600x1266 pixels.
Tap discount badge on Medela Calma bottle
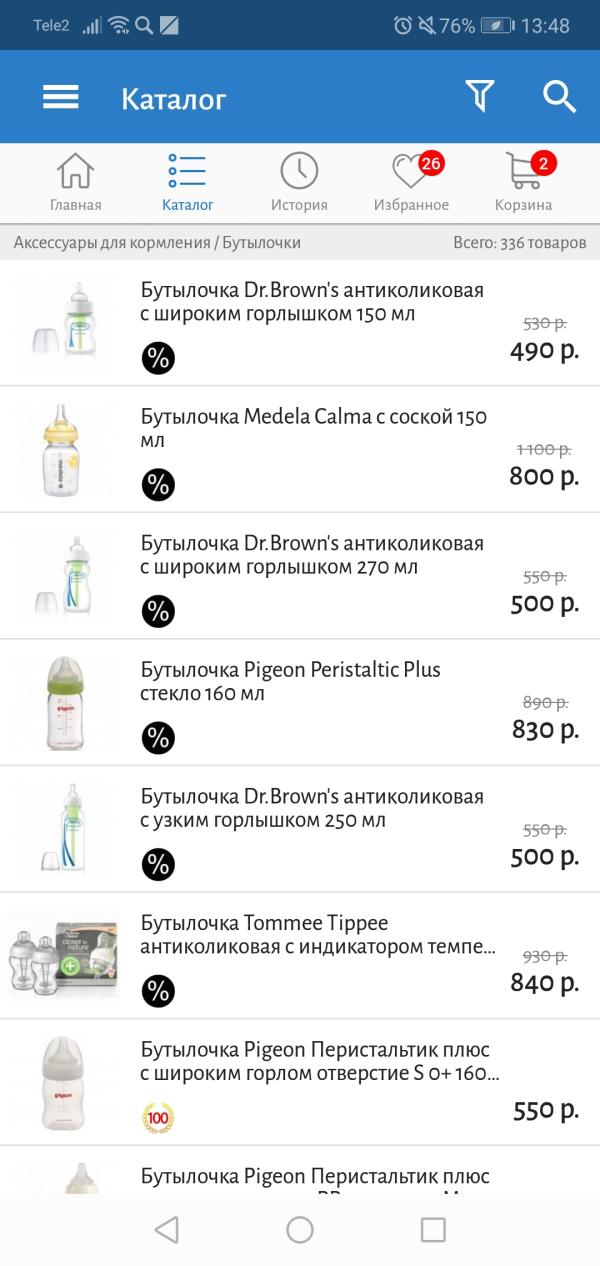coord(158,485)
